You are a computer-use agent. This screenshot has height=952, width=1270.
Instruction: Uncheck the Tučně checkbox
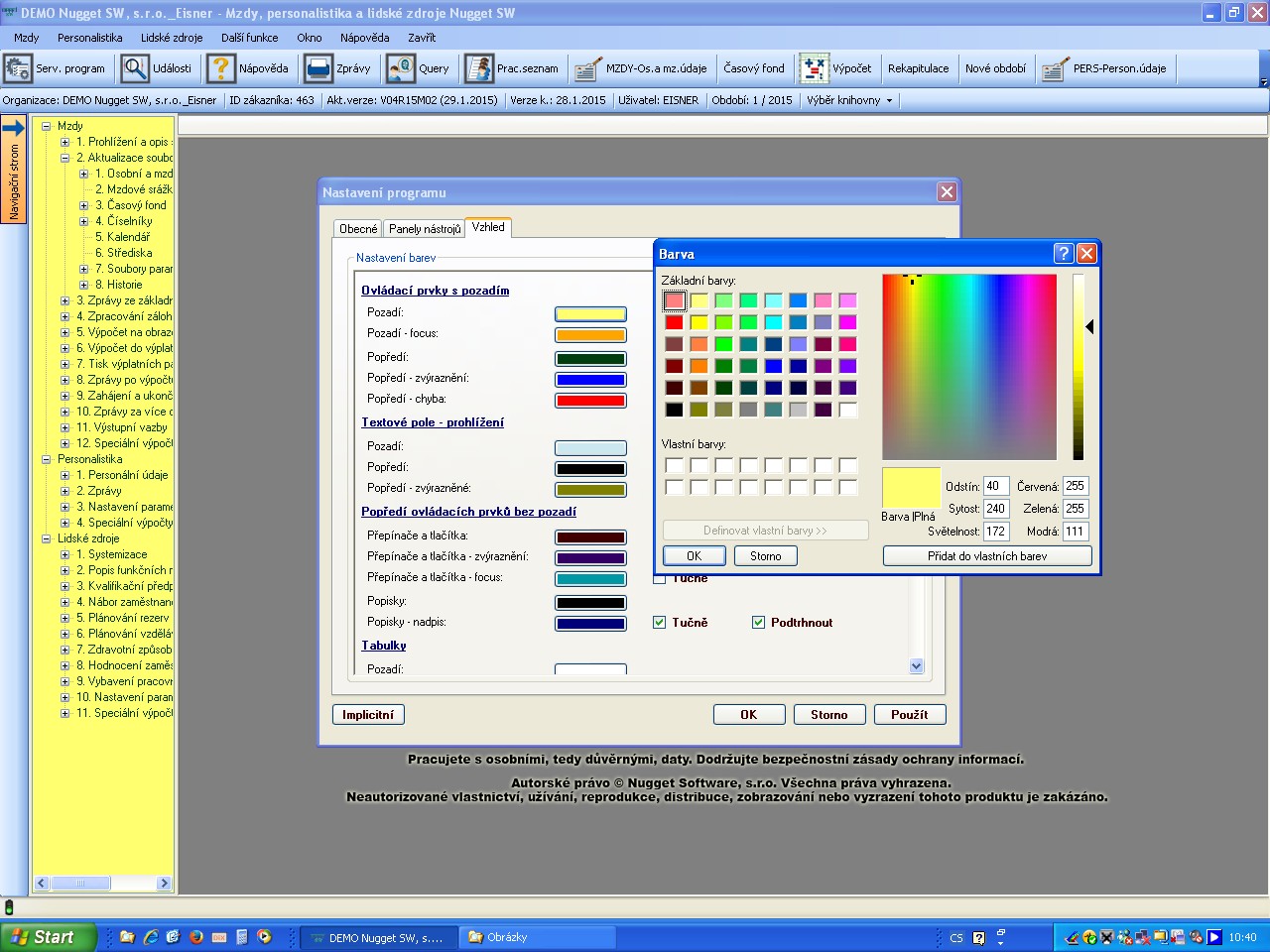[x=659, y=623]
